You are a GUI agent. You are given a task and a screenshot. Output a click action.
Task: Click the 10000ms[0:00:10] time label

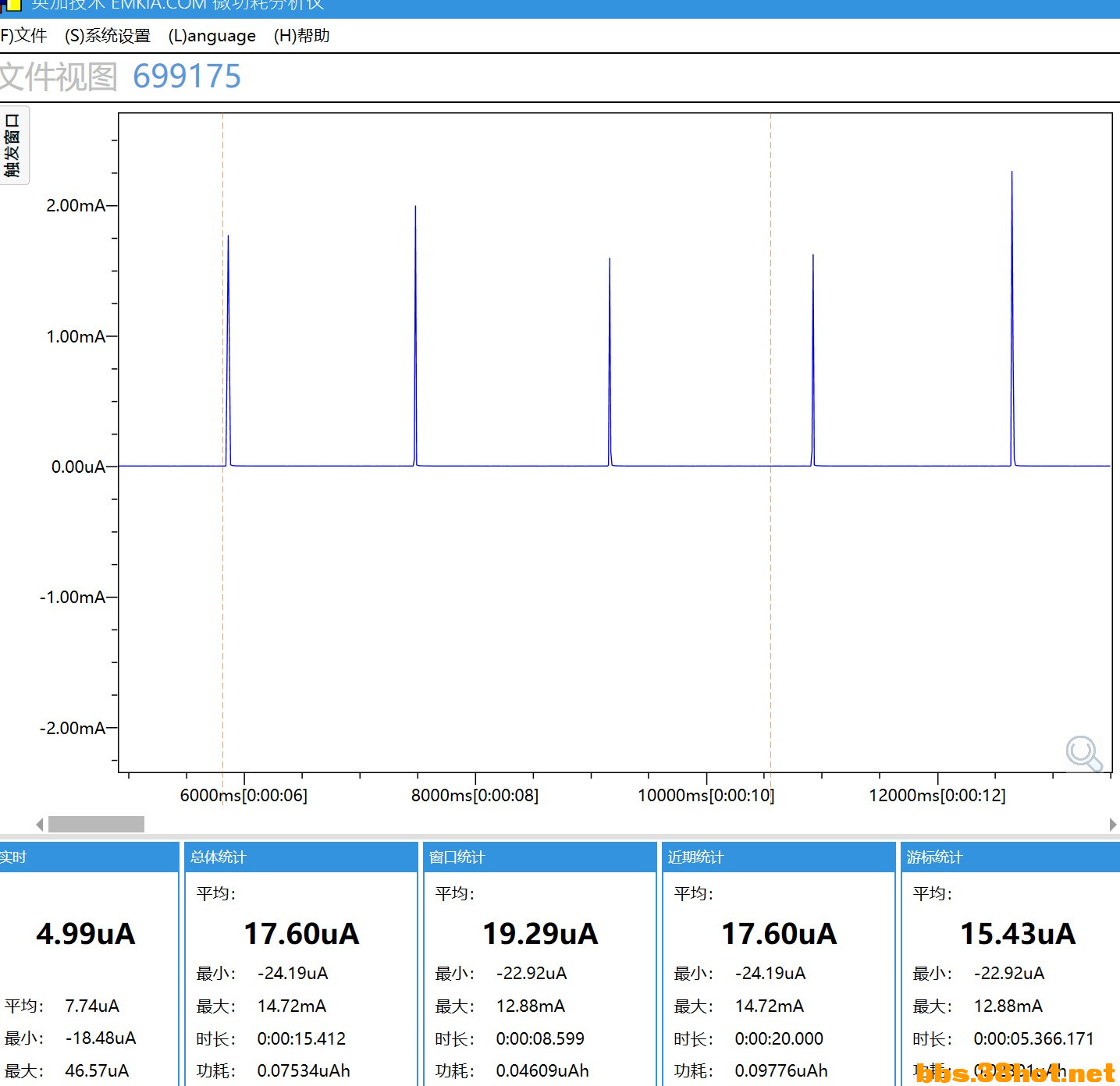click(x=706, y=796)
